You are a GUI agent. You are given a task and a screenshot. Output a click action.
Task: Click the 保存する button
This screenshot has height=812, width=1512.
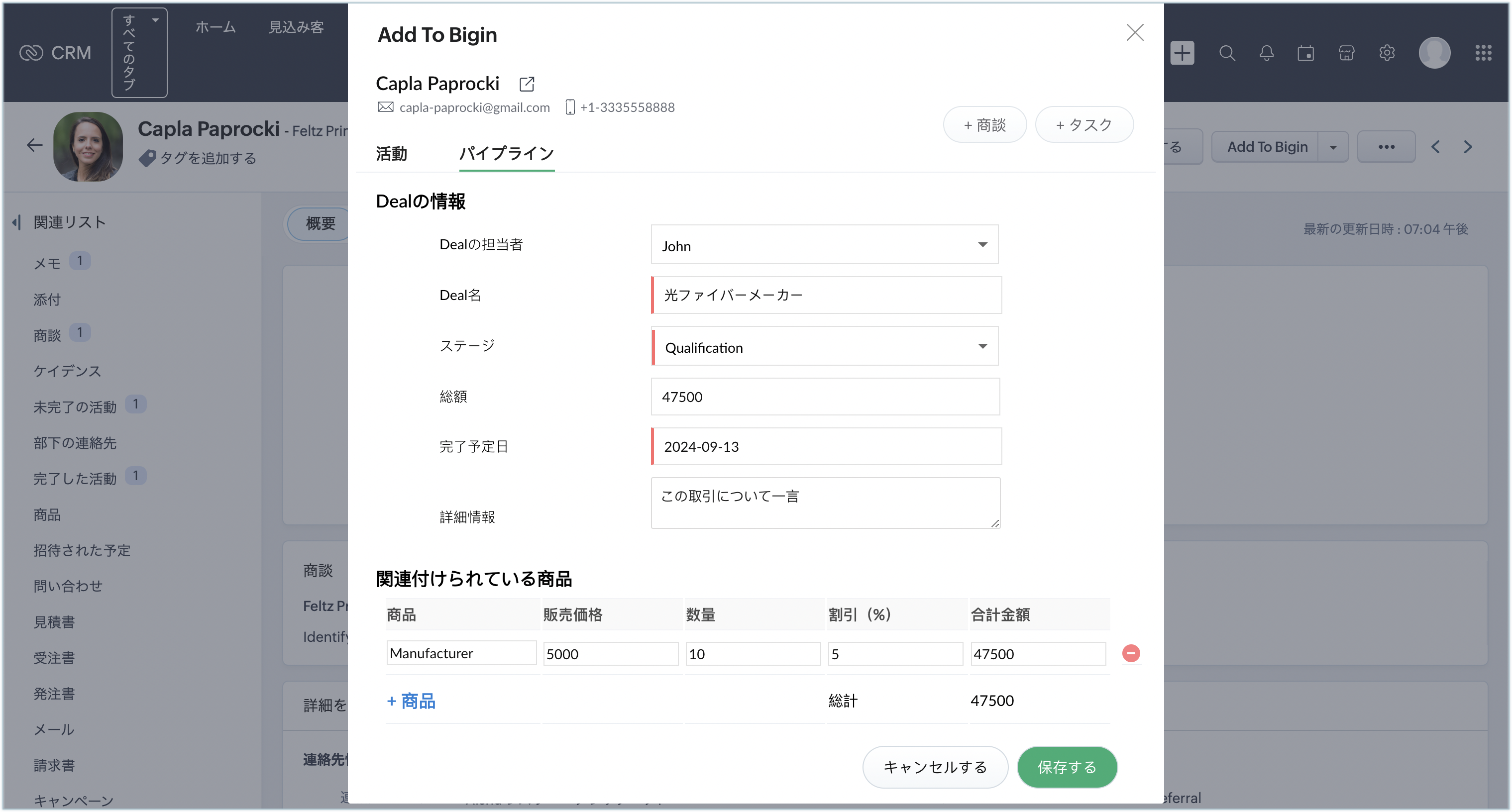[1067, 767]
